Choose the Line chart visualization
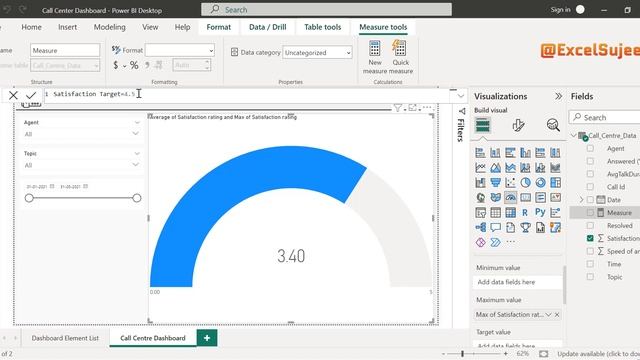Image resolution: width=640 pixels, height=360 pixels. 480,168
